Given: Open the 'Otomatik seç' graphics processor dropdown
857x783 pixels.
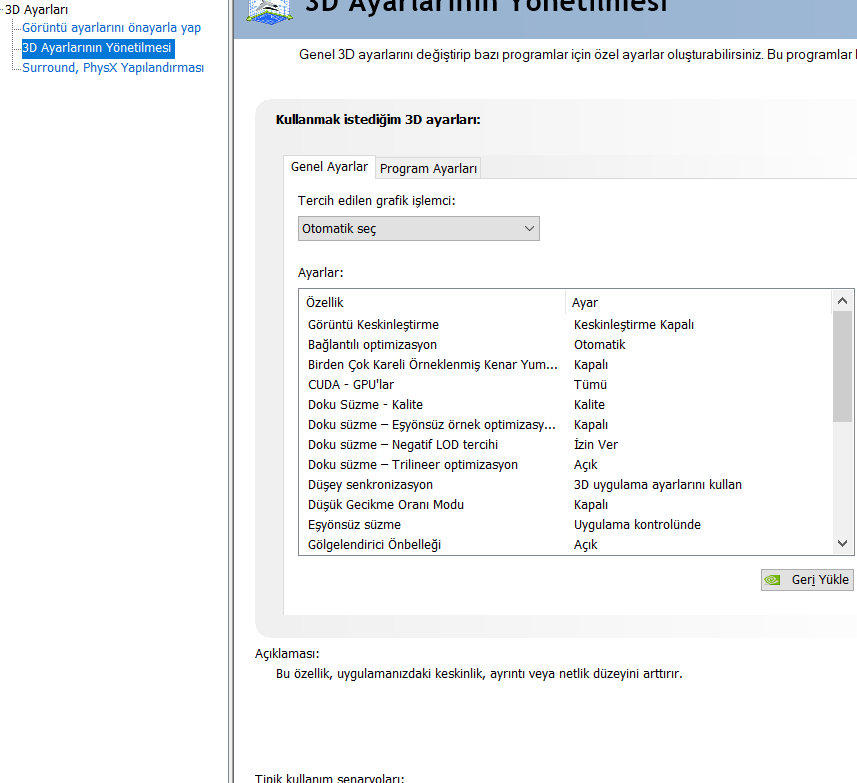Looking at the screenshot, I should (x=419, y=228).
